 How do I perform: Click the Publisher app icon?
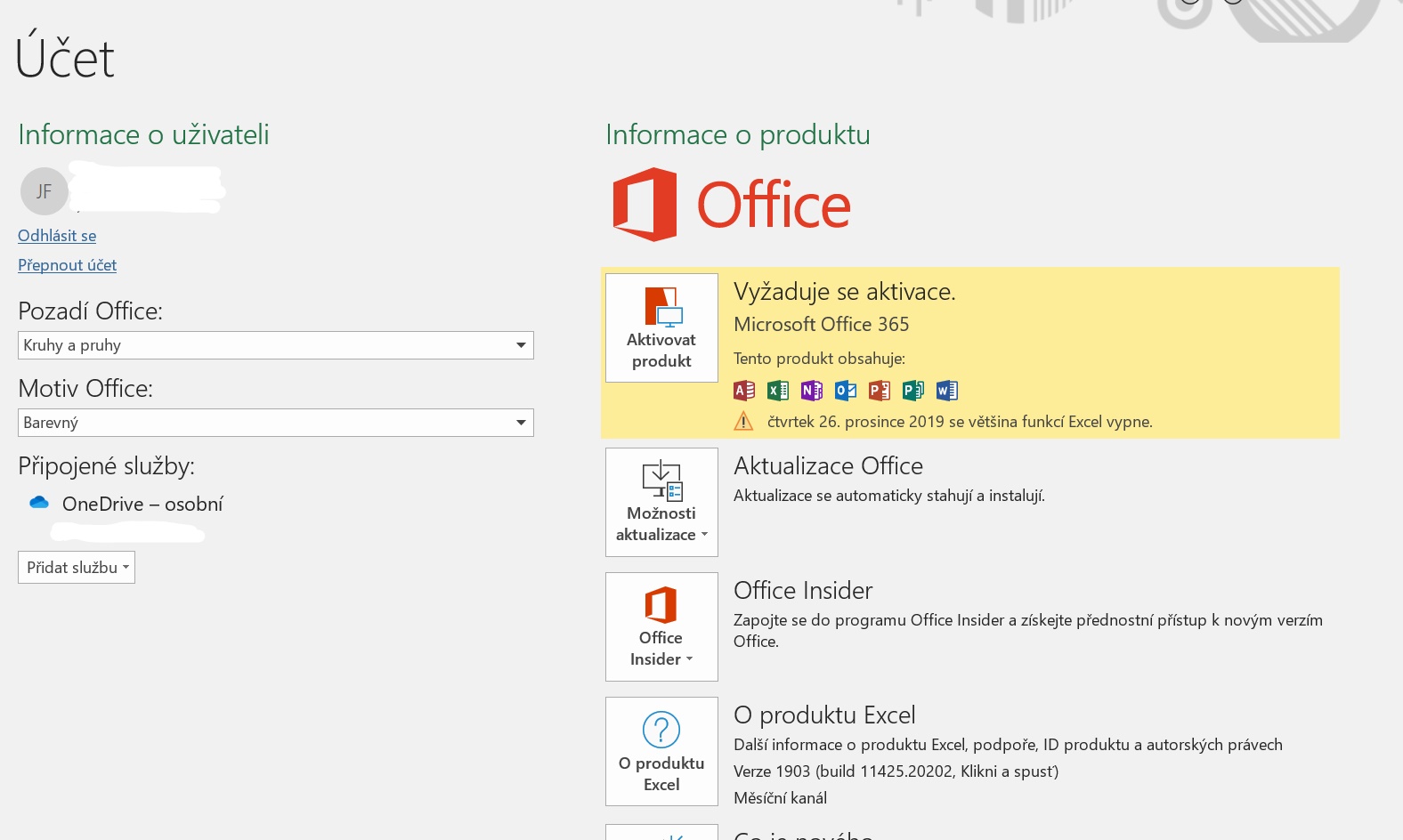(913, 391)
